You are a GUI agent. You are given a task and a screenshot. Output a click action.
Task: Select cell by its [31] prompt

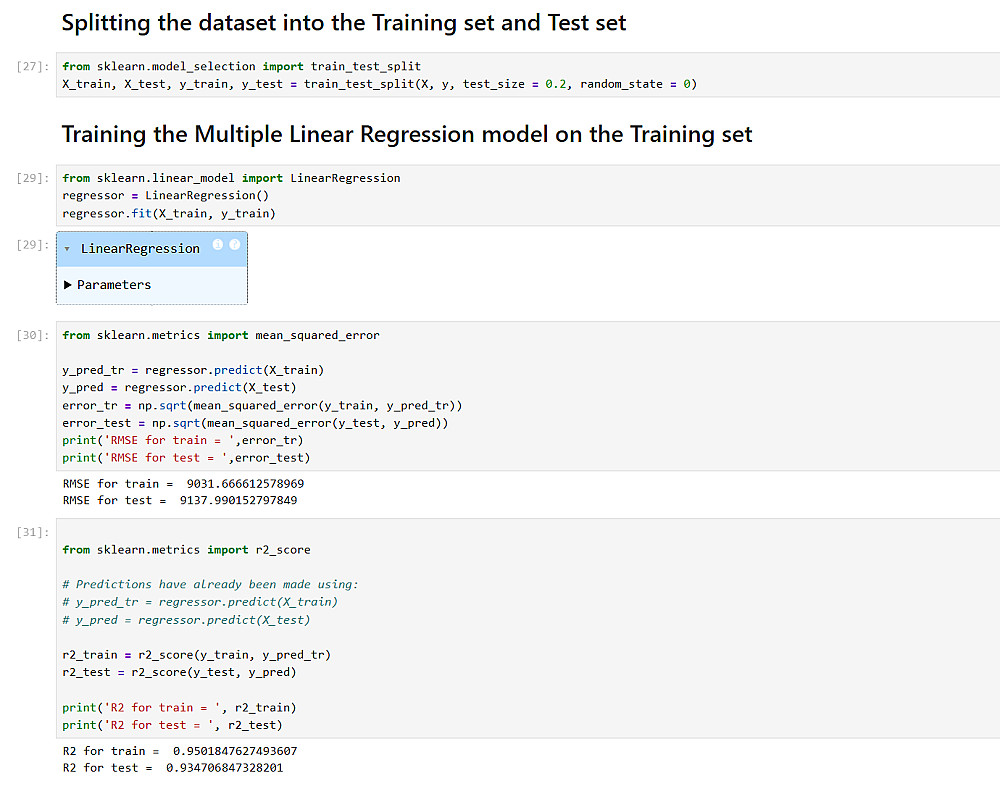click(x=33, y=533)
